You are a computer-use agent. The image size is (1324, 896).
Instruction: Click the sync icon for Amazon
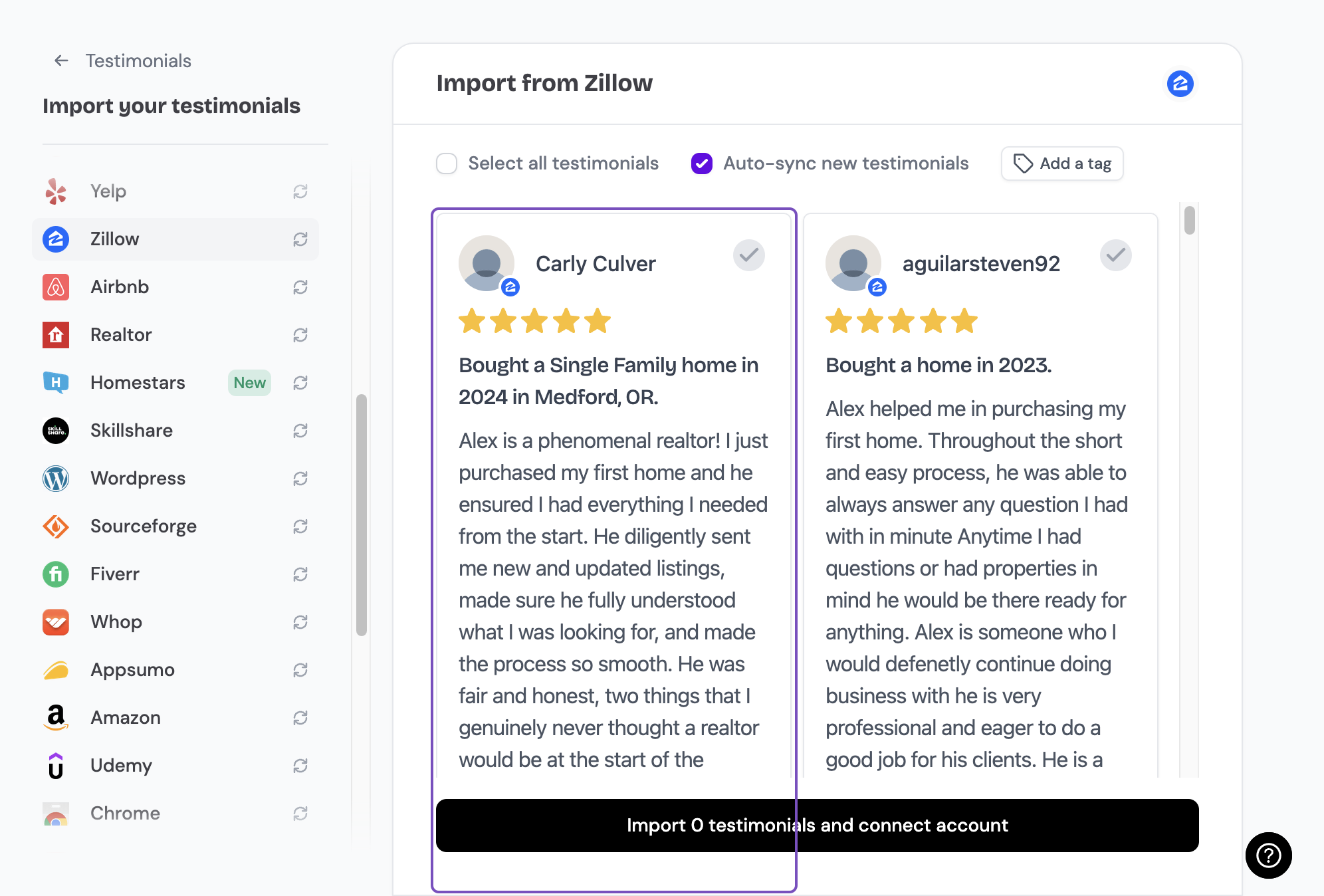[x=300, y=718]
